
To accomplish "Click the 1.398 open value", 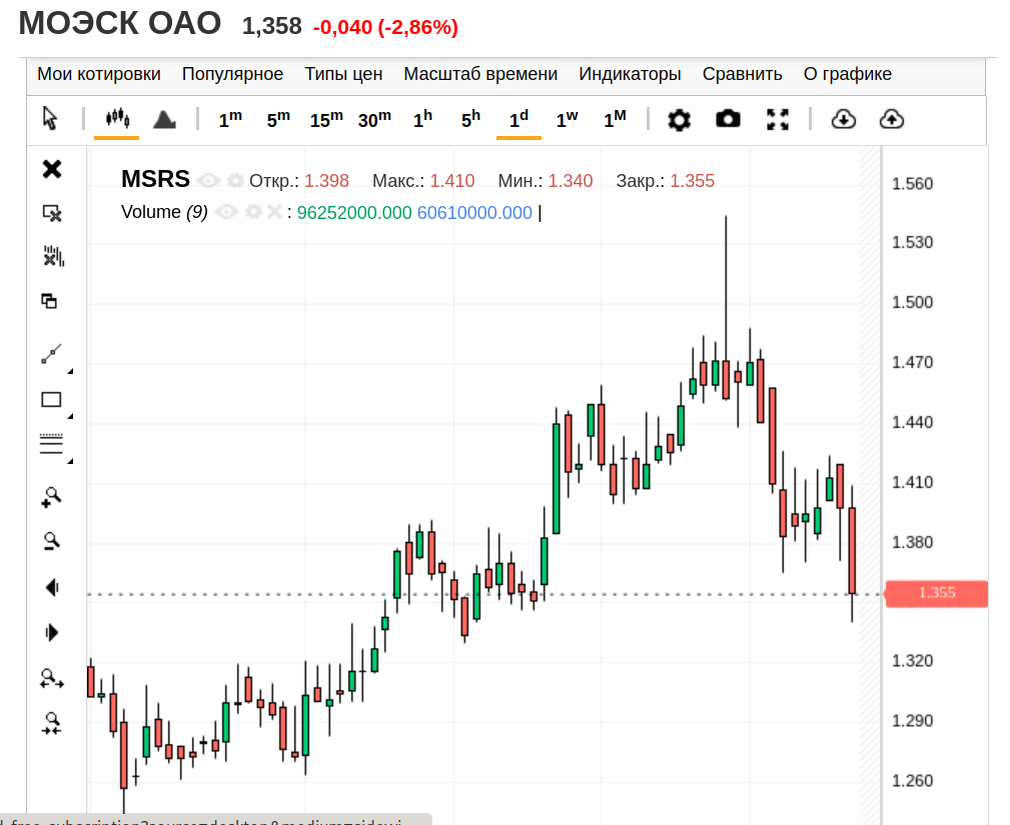I will [x=327, y=181].
